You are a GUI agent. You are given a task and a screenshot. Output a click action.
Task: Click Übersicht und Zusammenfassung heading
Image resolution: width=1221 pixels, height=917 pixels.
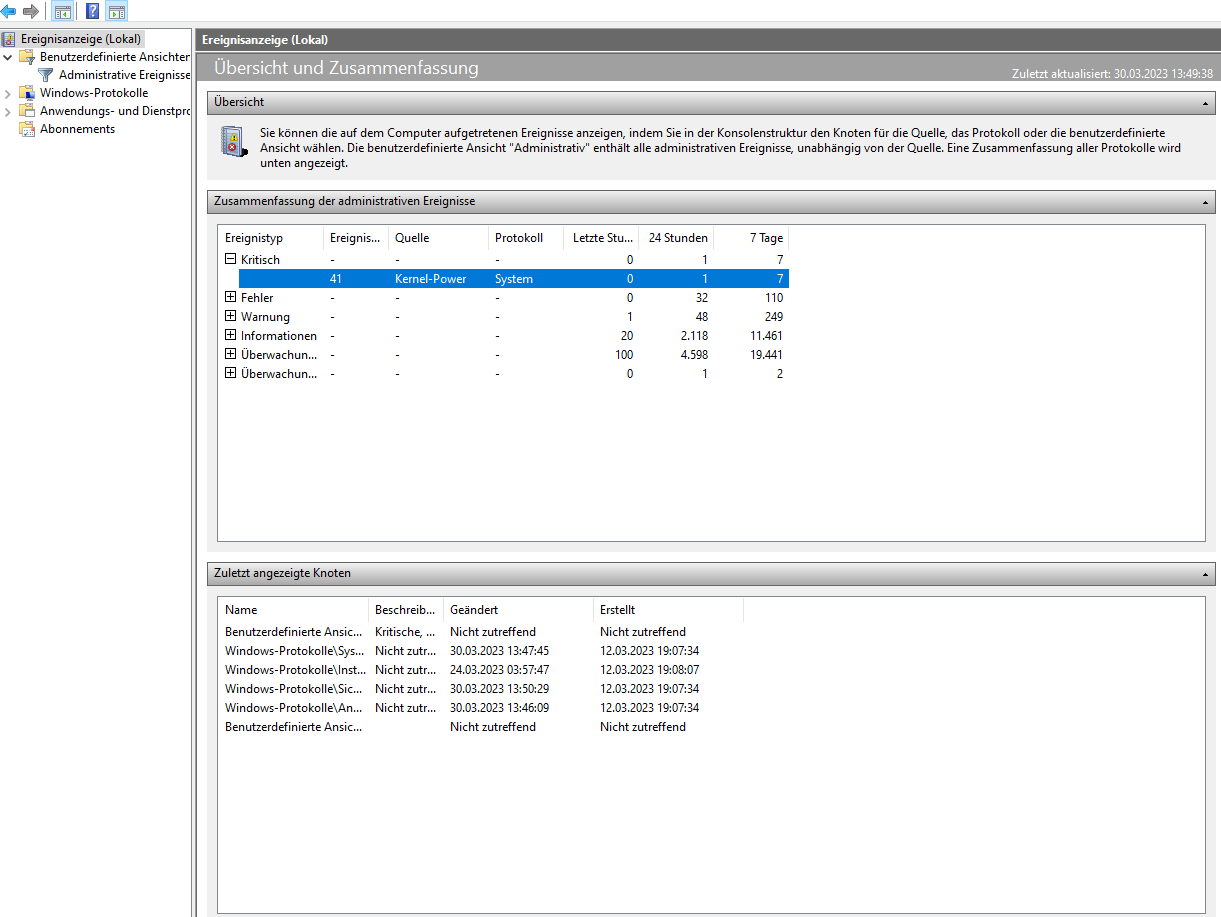346,68
